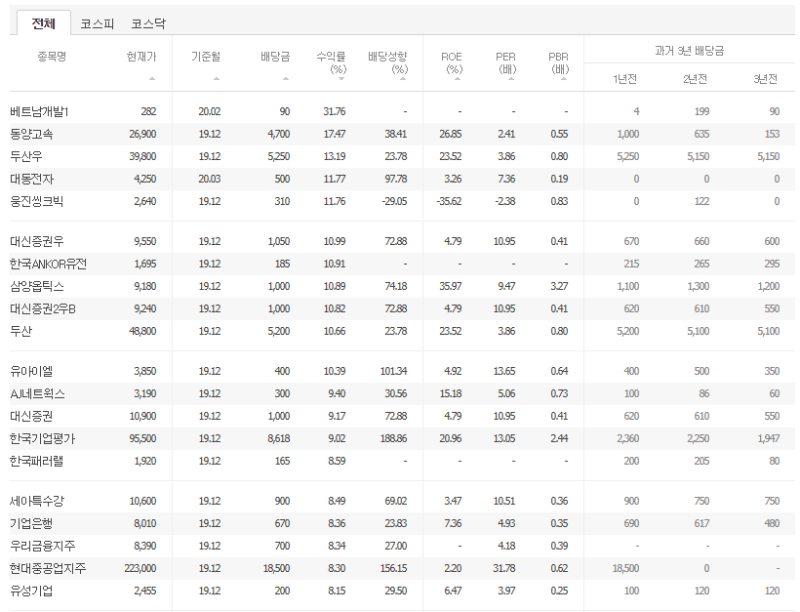800x612 pixels.
Task: Open stock 삼양옵틱스
Action: point(37,286)
